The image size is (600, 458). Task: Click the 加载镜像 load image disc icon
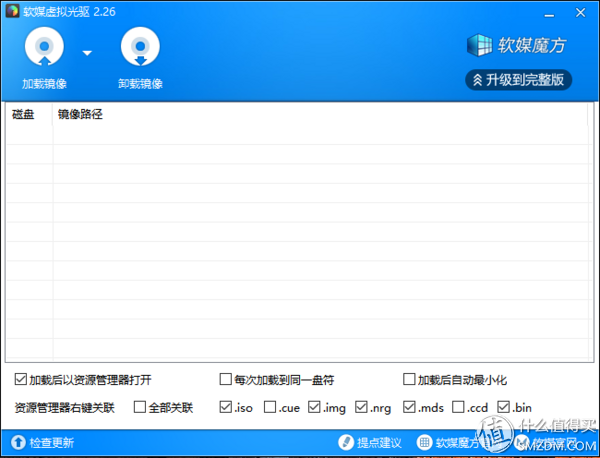[44, 46]
